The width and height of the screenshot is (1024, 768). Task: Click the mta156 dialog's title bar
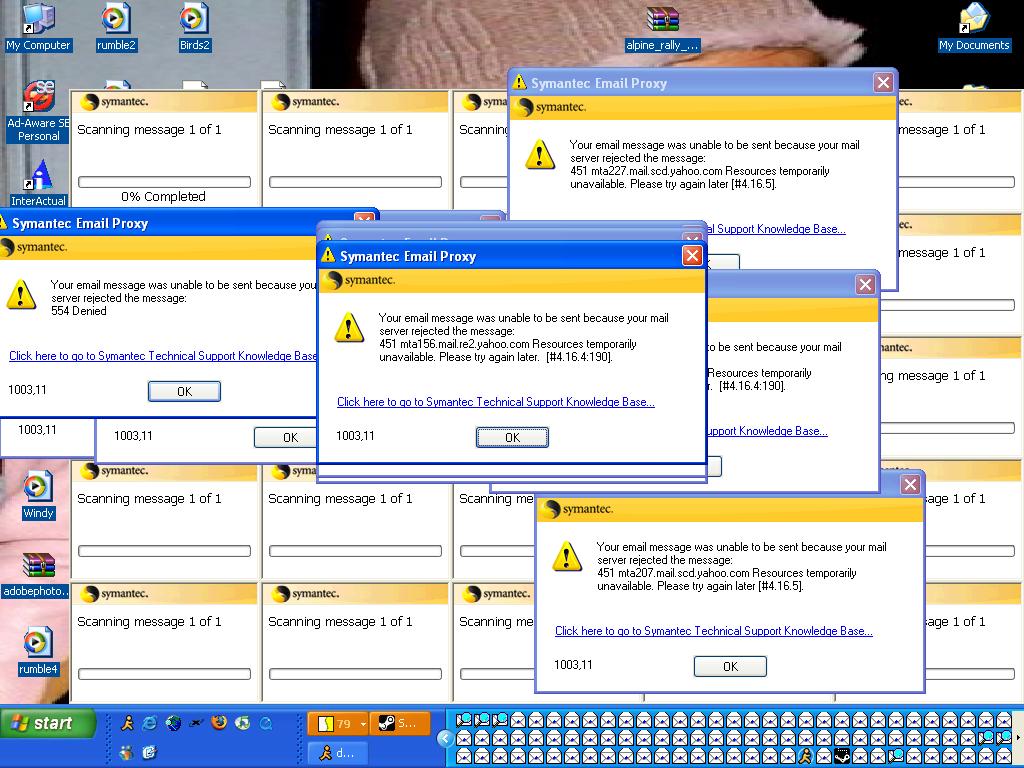pos(511,256)
